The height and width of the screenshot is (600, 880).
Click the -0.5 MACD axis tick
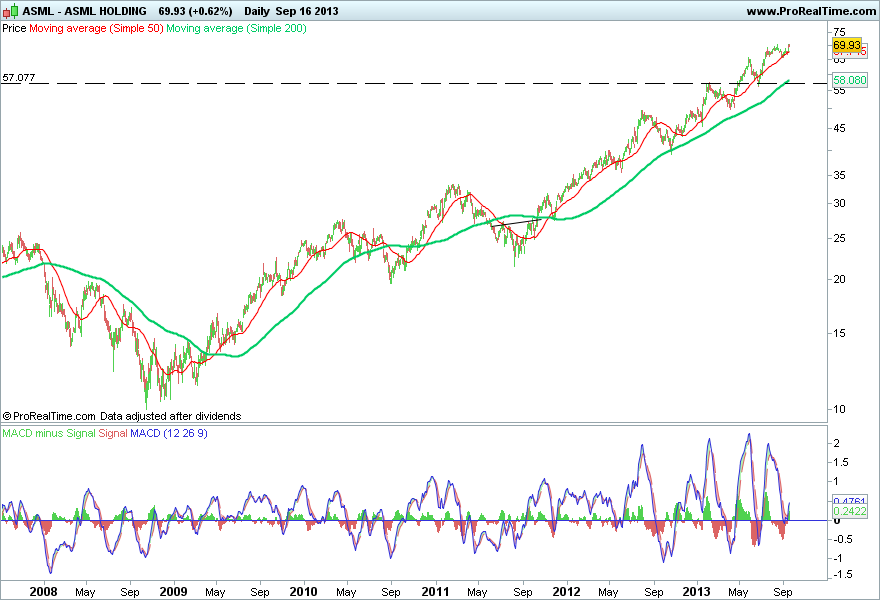click(841, 539)
